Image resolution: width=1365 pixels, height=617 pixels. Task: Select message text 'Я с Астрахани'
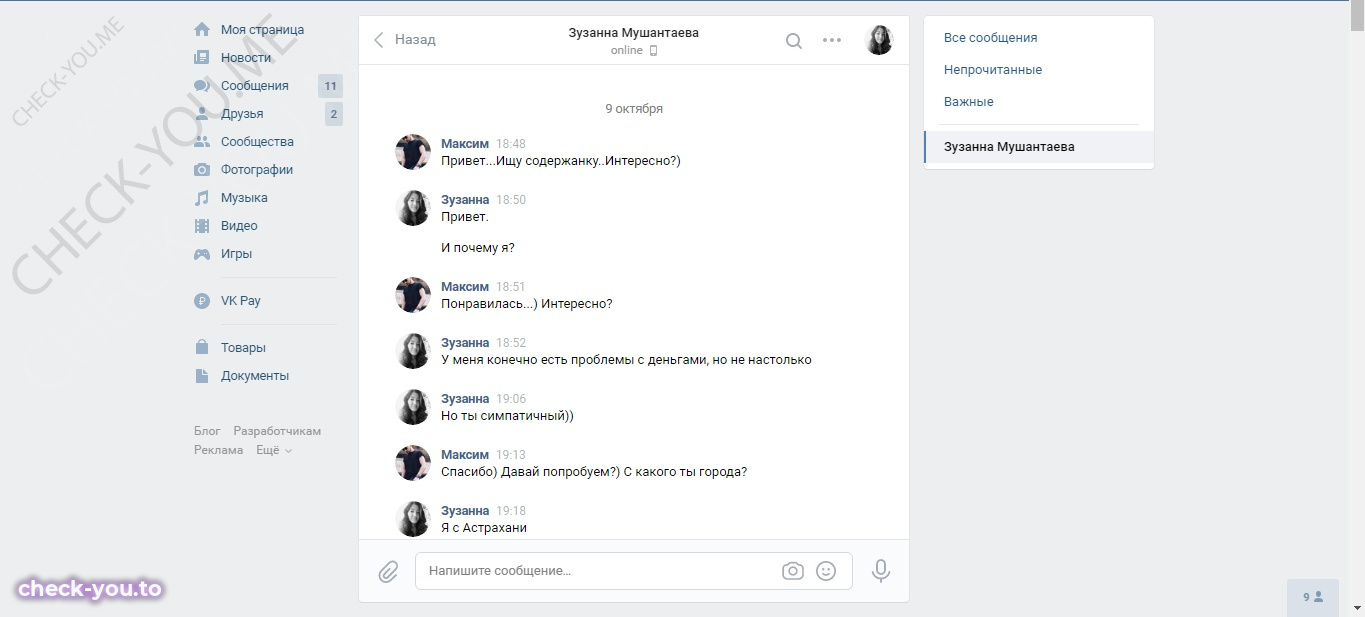(x=484, y=528)
